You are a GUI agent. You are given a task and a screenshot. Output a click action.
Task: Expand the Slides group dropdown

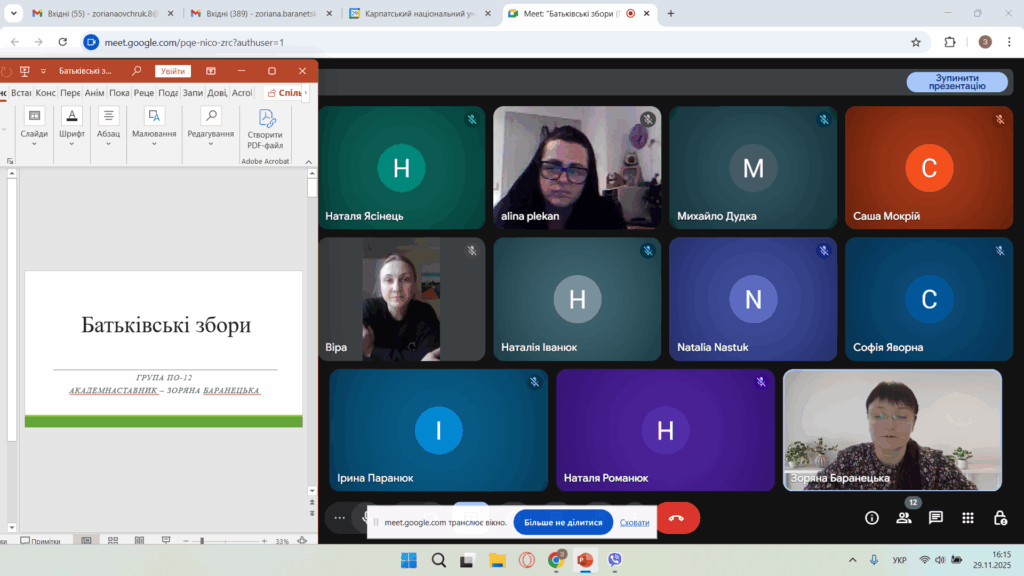click(34, 143)
